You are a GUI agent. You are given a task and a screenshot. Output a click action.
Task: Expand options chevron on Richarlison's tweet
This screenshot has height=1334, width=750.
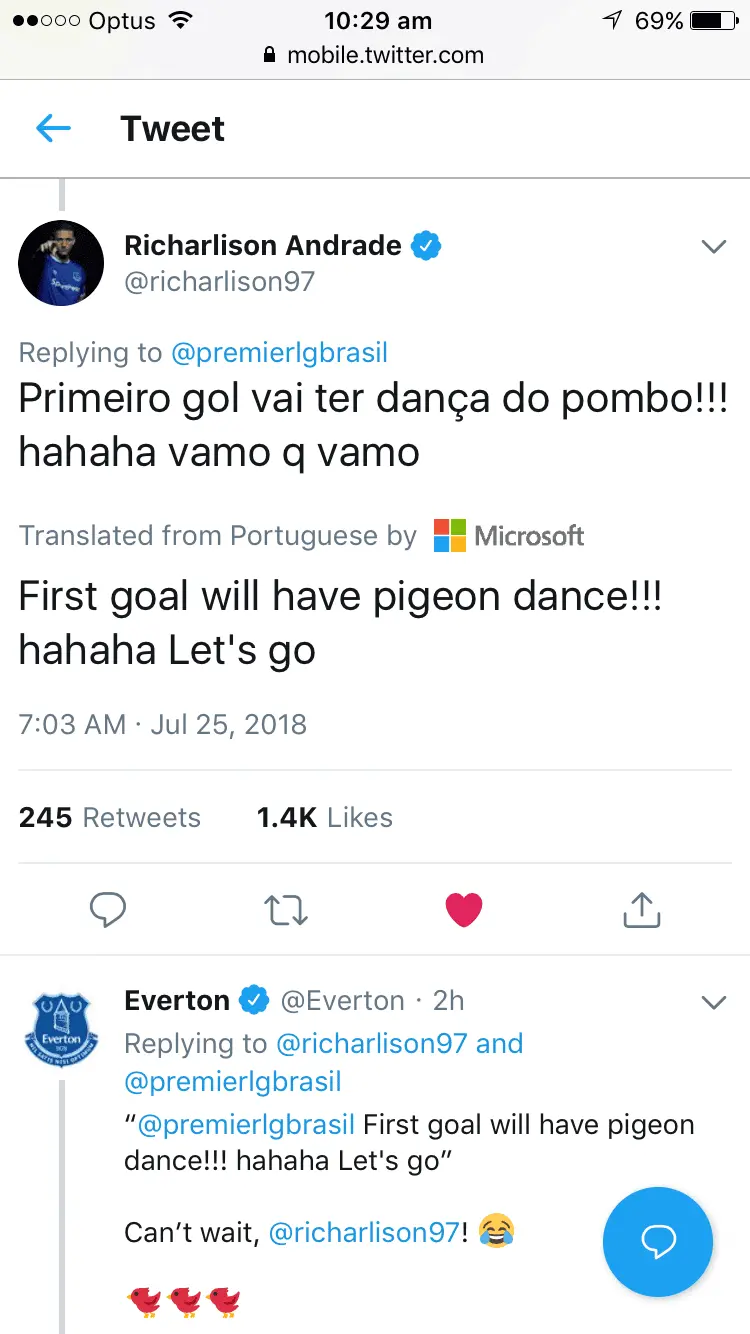[x=713, y=246]
